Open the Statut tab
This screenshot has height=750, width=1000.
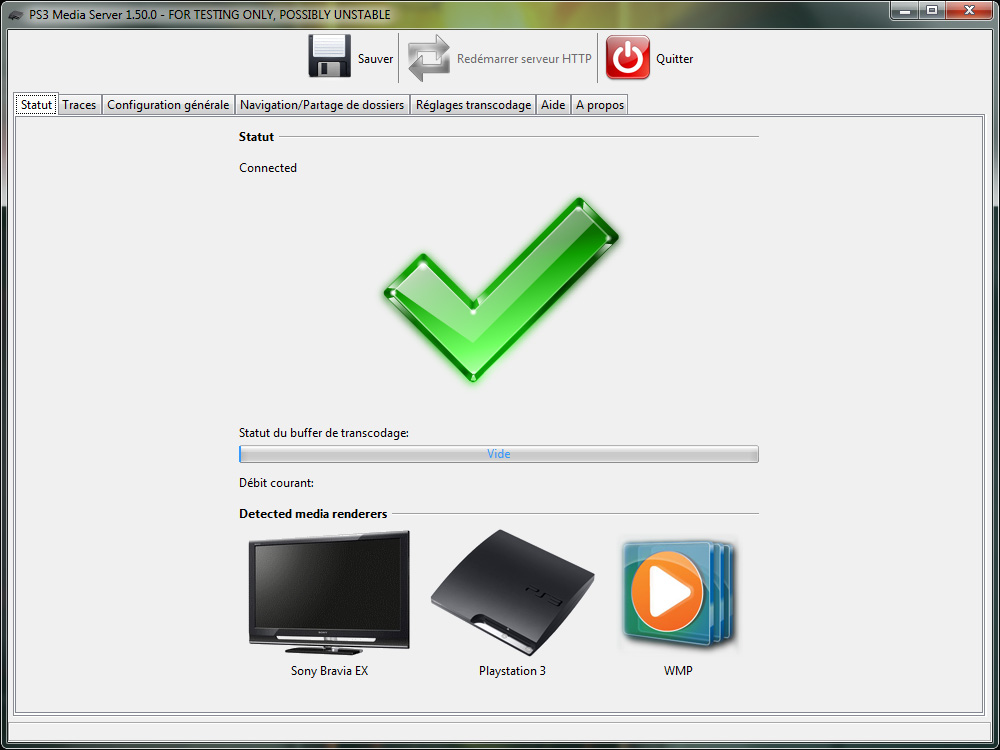tap(36, 105)
